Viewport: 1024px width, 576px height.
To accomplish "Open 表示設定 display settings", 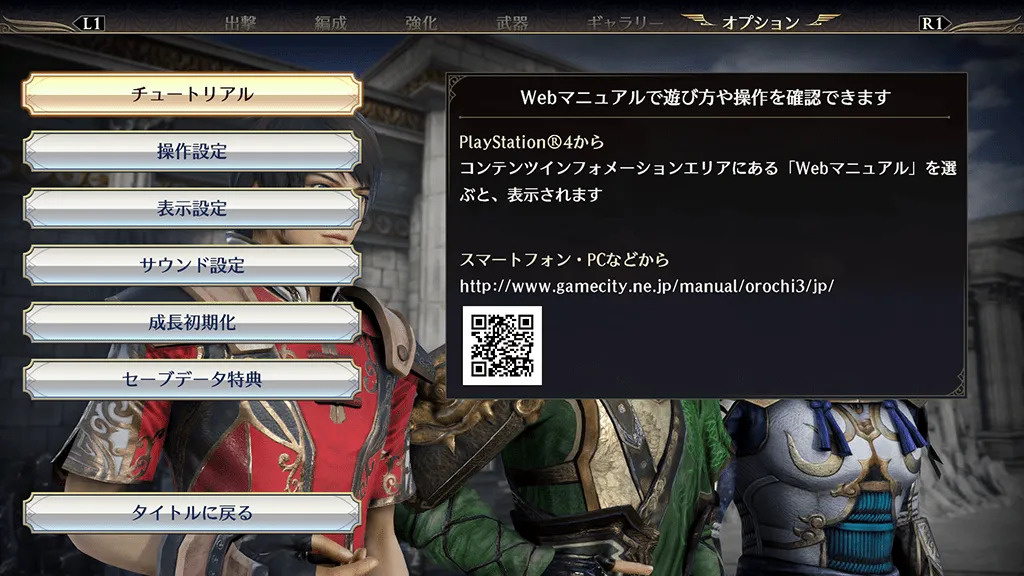I will 192,208.
